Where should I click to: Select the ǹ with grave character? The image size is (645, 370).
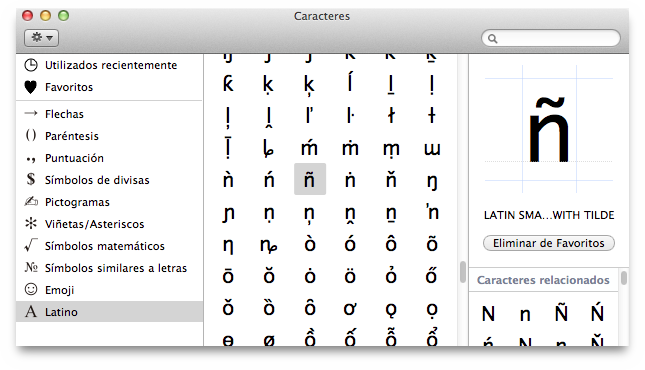228,179
